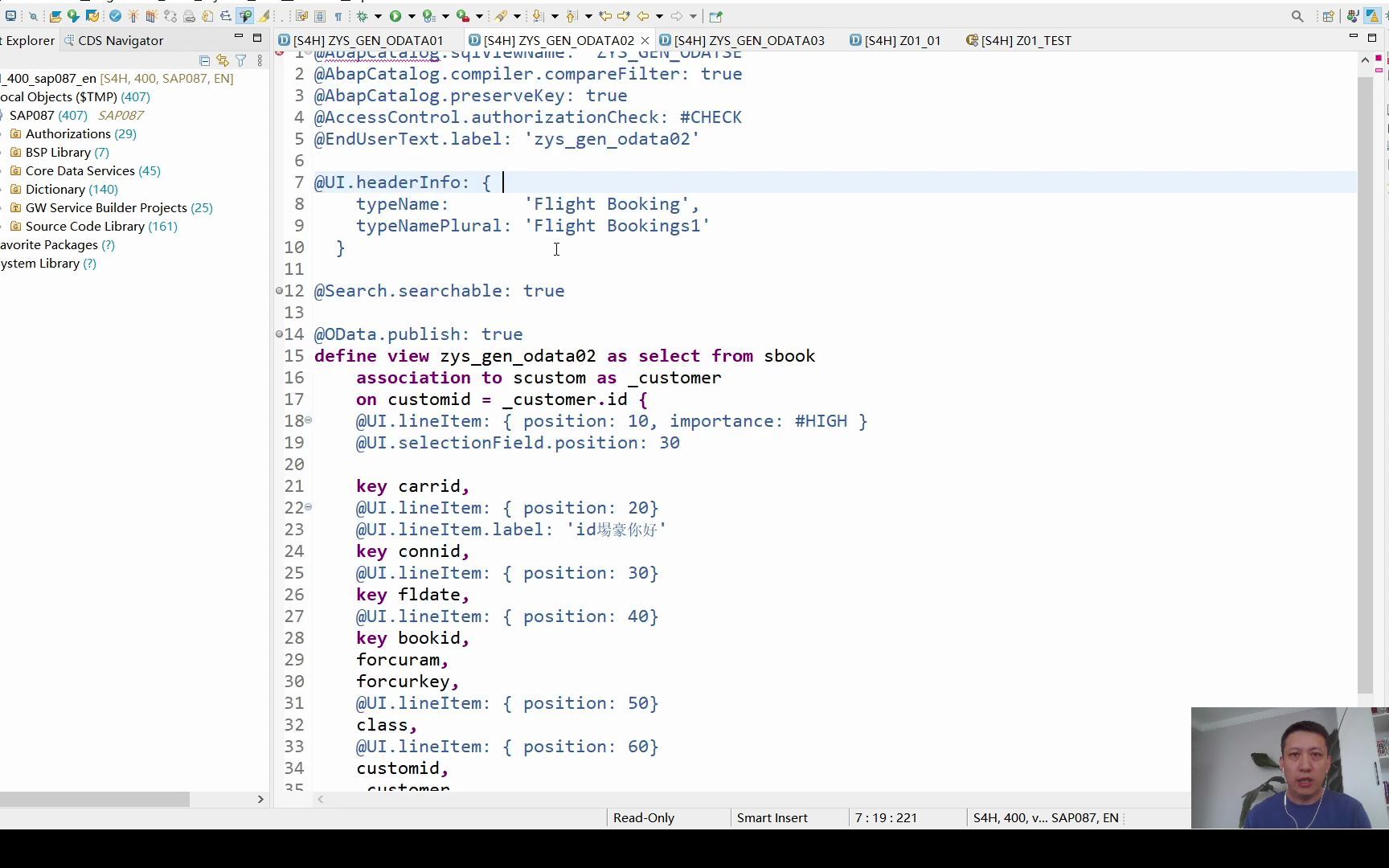The height and width of the screenshot is (868, 1389).
Task: Collapse all nodes in CDS Navigator
Action: coord(205,60)
